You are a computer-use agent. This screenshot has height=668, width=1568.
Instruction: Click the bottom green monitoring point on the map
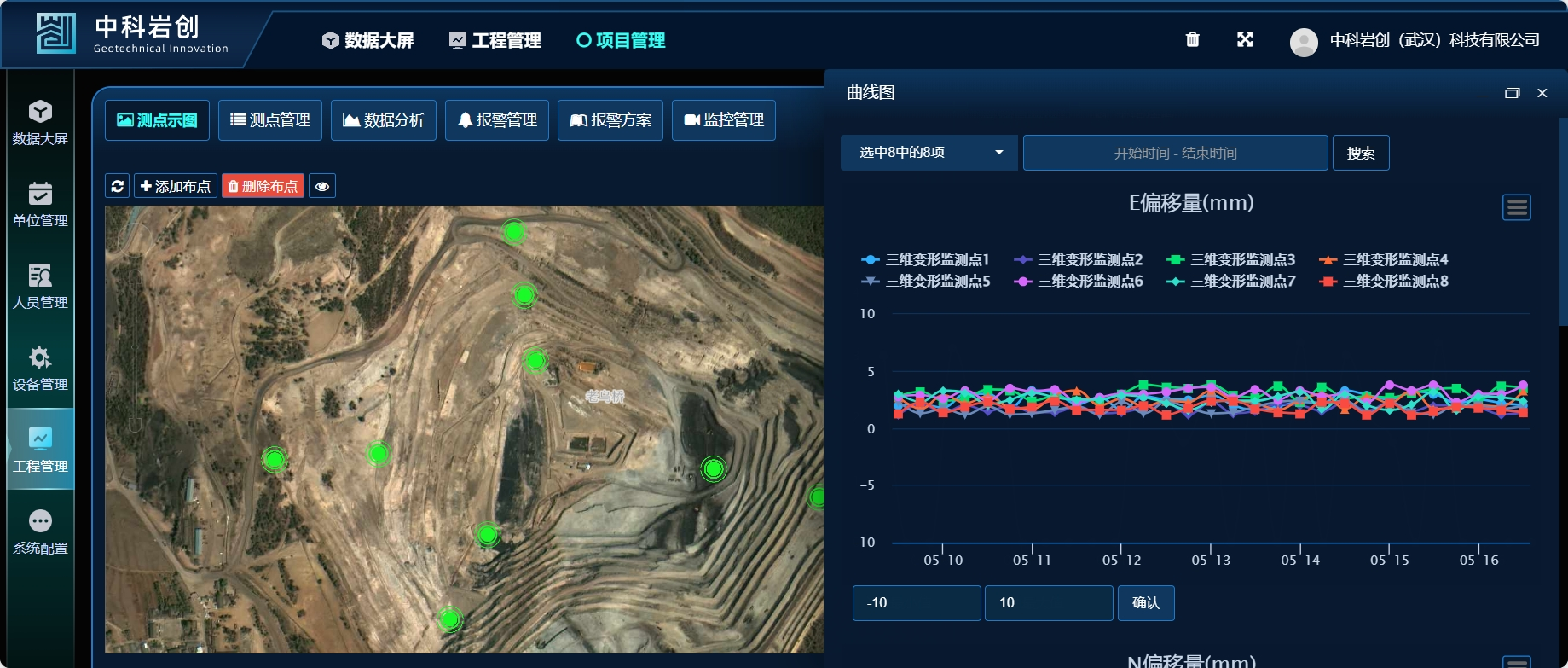[x=449, y=619]
